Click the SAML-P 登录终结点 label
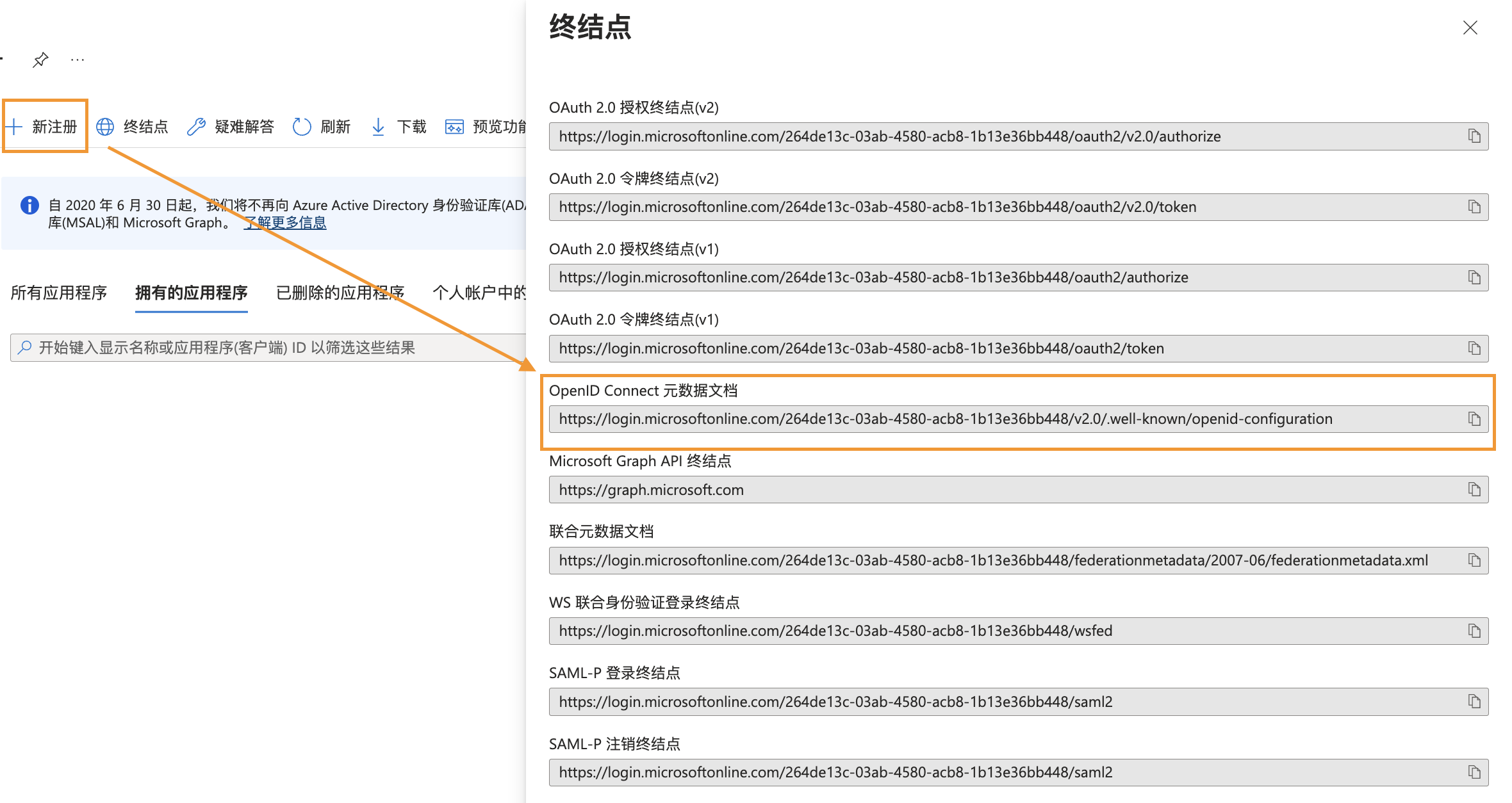The height and width of the screenshot is (803, 1512). click(x=614, y=673)
